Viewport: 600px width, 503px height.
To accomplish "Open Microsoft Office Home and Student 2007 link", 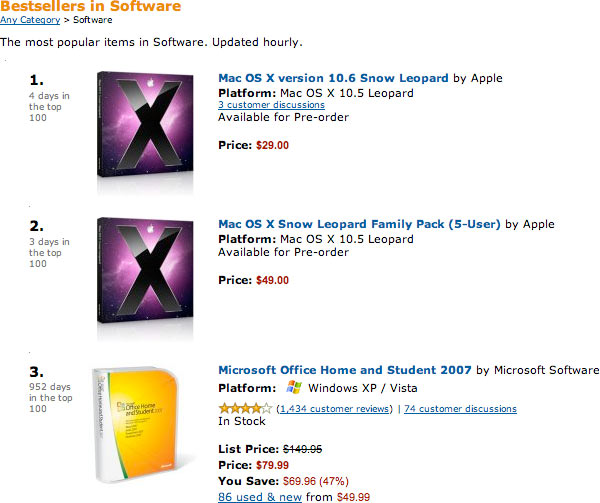I will (345, 371).
